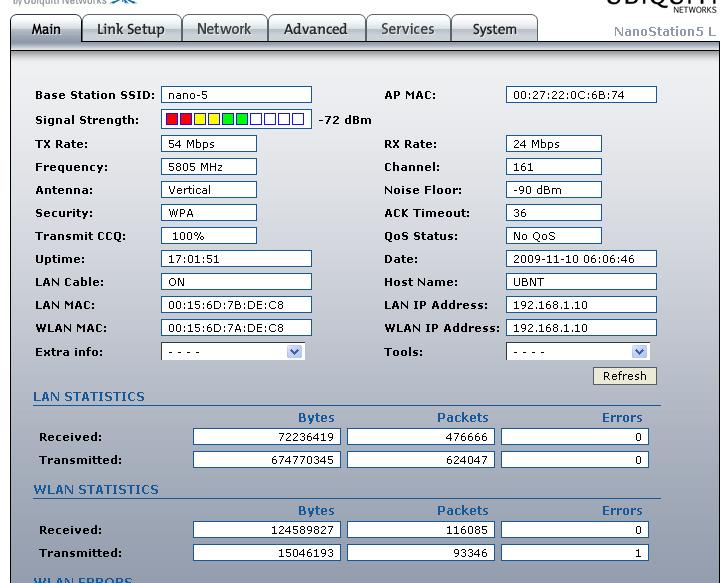Switch to the Link Setup tab
The height and width of the screenshot is (583, 722).
click(130, 29)
